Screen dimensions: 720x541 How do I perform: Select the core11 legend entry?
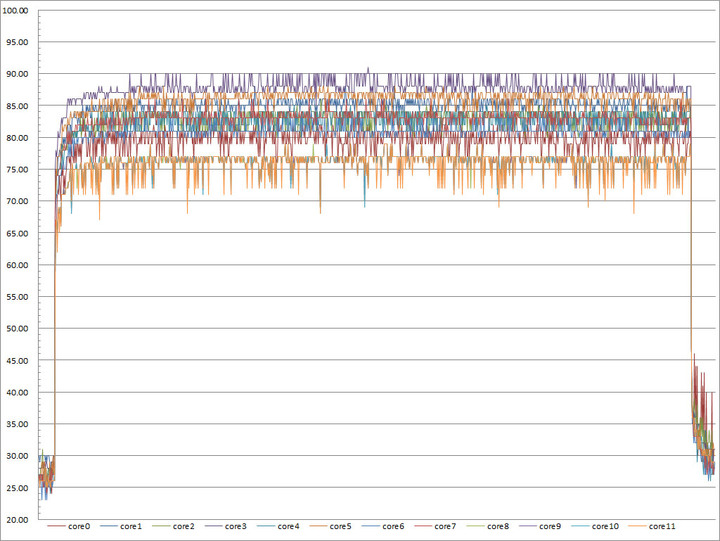(x=652, y=526)
